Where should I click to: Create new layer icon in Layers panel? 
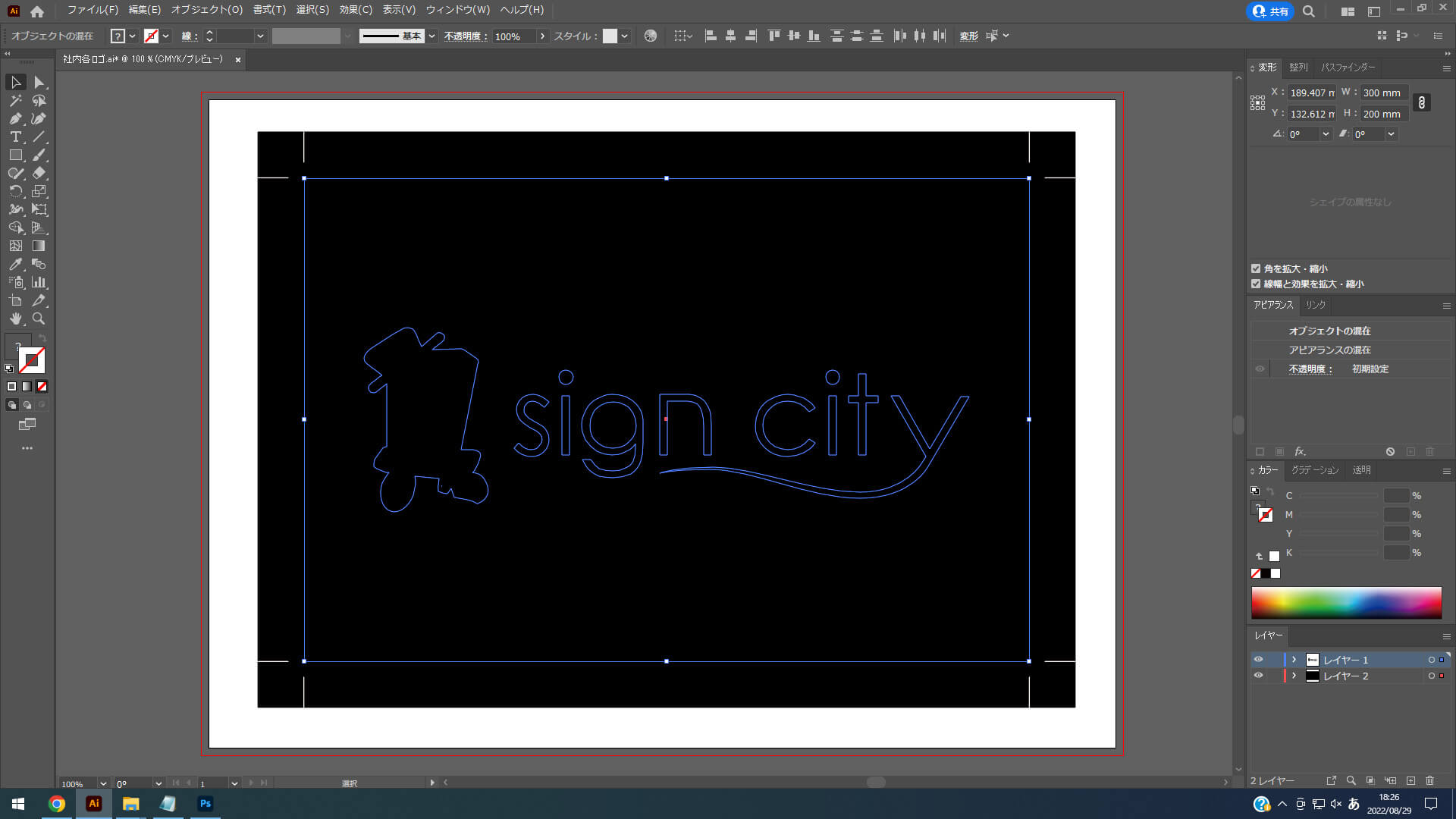[x=1410, y=780]
